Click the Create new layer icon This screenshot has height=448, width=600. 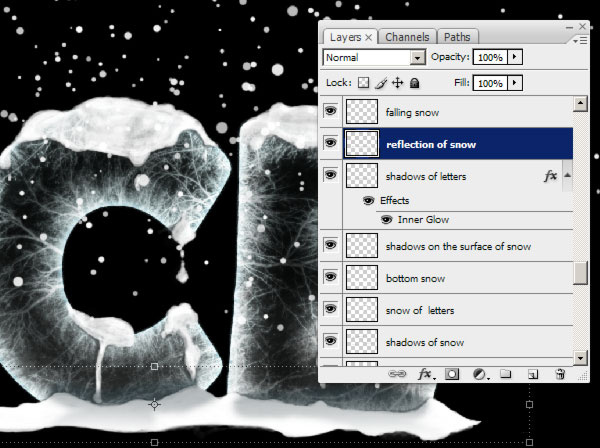point(533,374)
